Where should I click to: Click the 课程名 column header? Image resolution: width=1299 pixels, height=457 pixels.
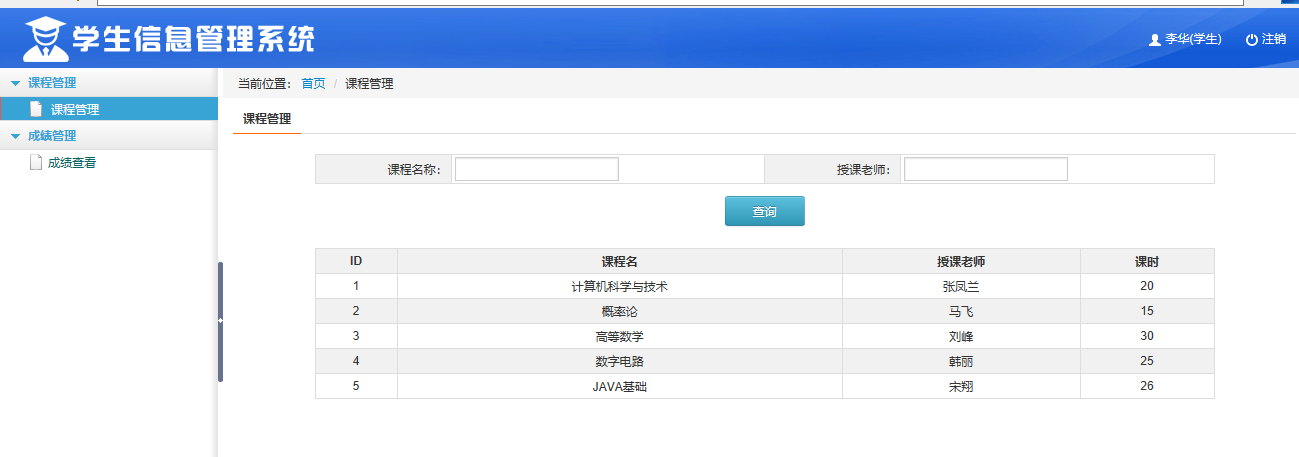(x=620, y=261)
